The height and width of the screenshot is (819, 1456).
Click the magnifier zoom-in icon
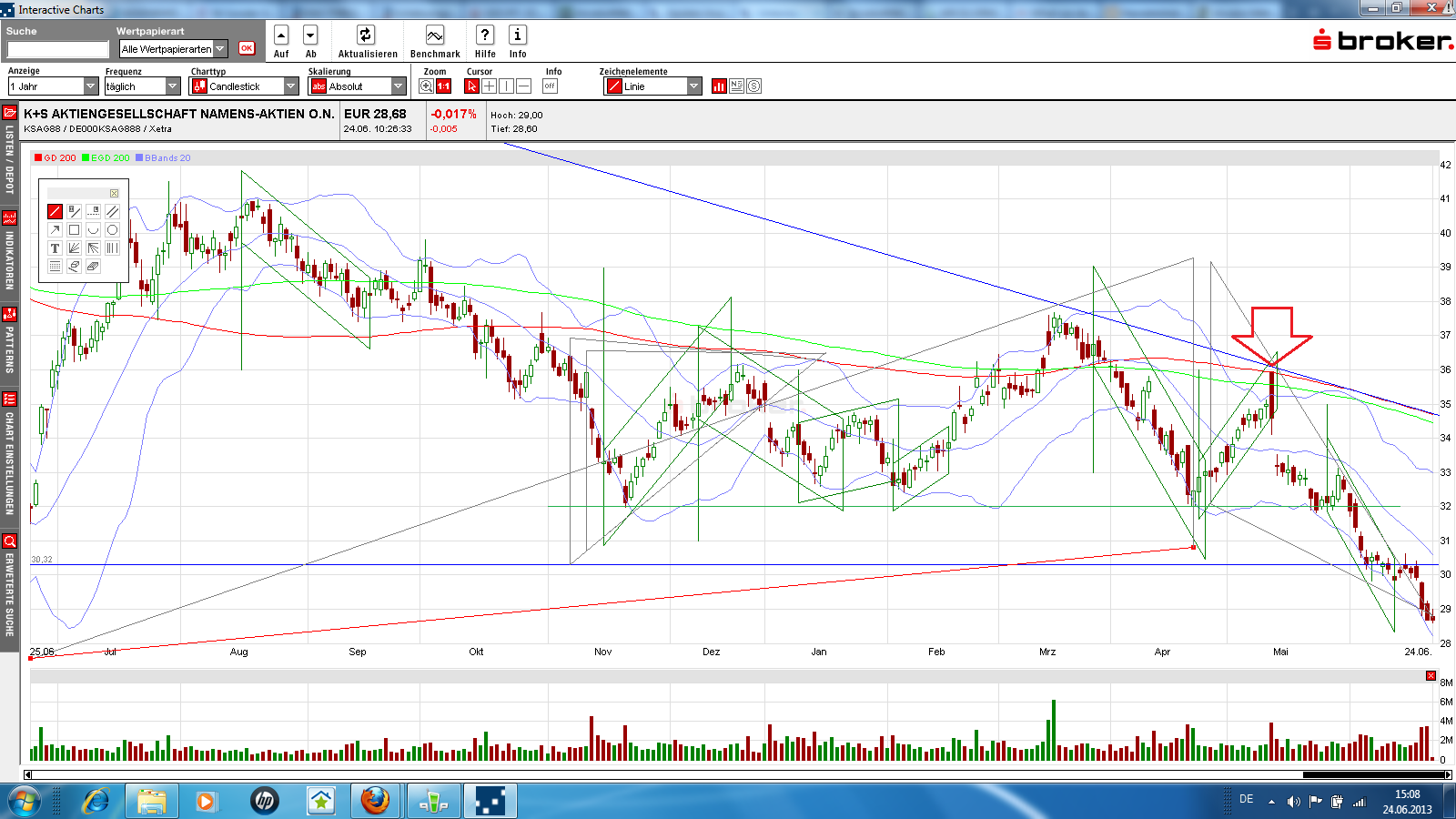(426, 86)
